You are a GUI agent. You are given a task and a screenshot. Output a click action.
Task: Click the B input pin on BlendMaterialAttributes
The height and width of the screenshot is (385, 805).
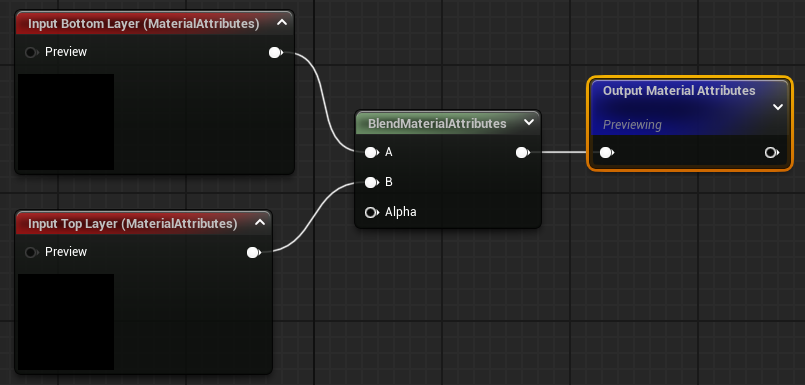[372, 182]
